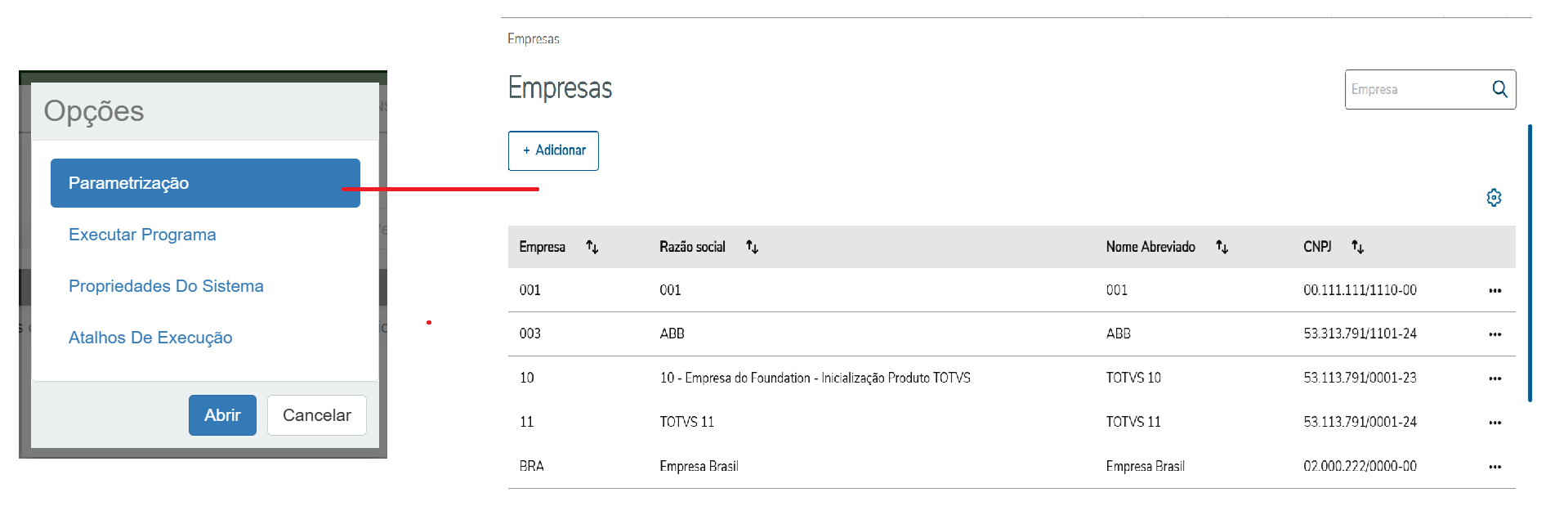The height and width of the screenshot is (524, 1568).
Task: Click the search magnifier icon
Action: click(1499, 89)
